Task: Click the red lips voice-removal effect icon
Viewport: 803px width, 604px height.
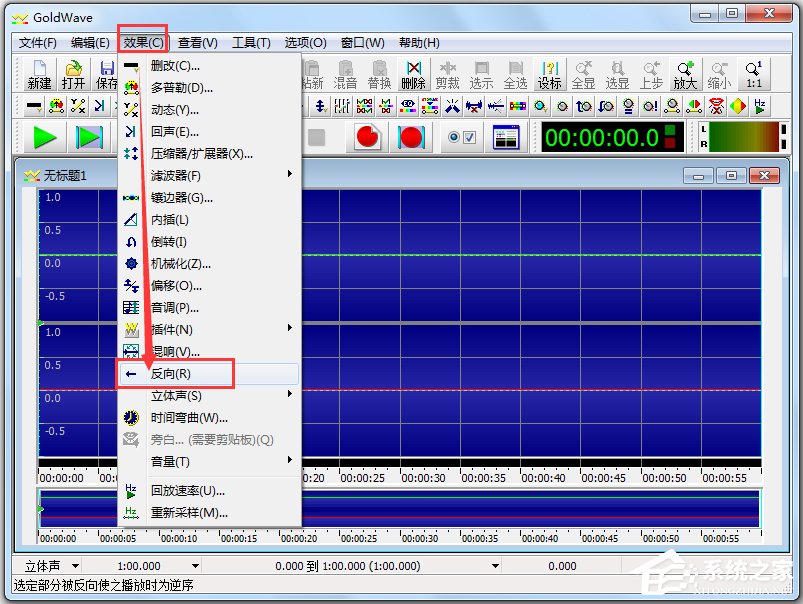Action: tap(716, 106)
